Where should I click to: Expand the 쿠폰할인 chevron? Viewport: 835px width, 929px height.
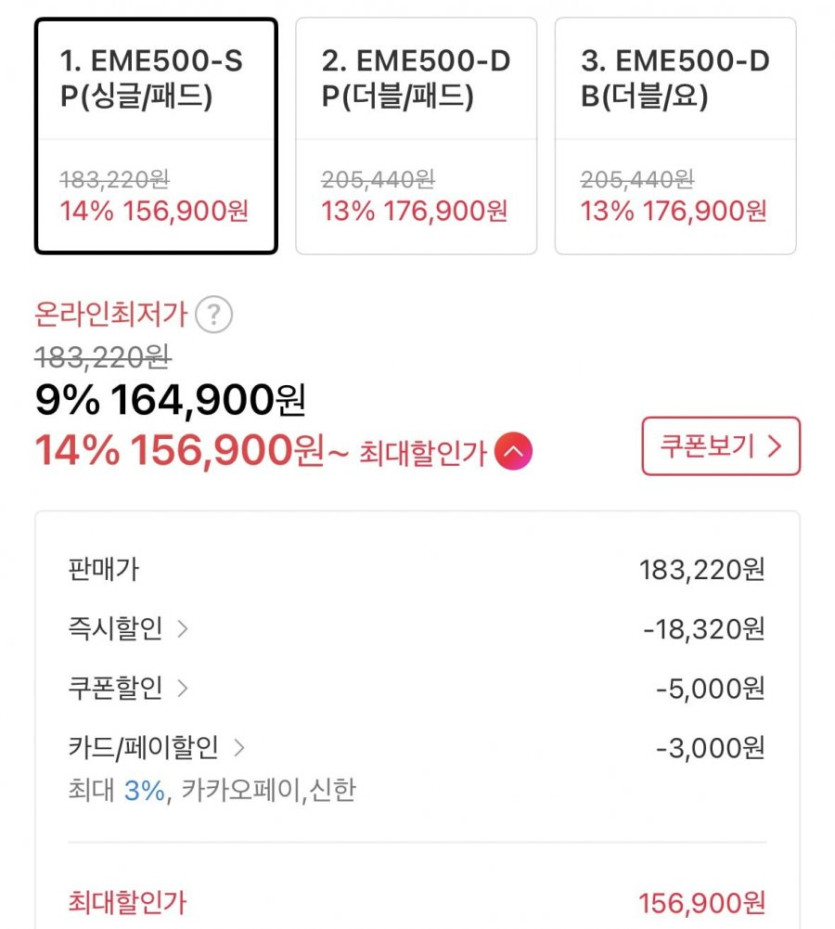[182, 688]
